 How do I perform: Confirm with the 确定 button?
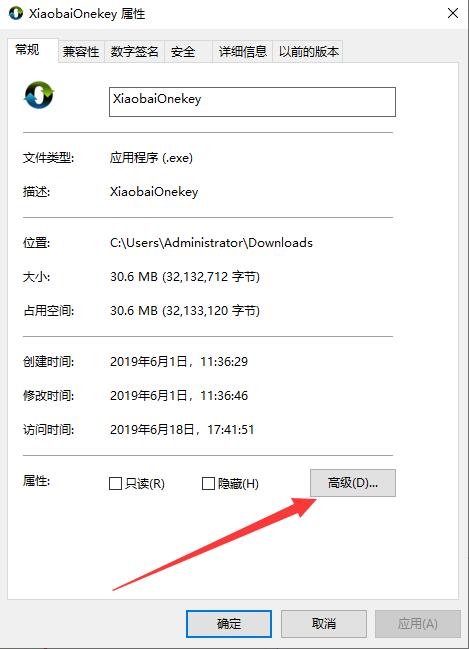point(229,624)
